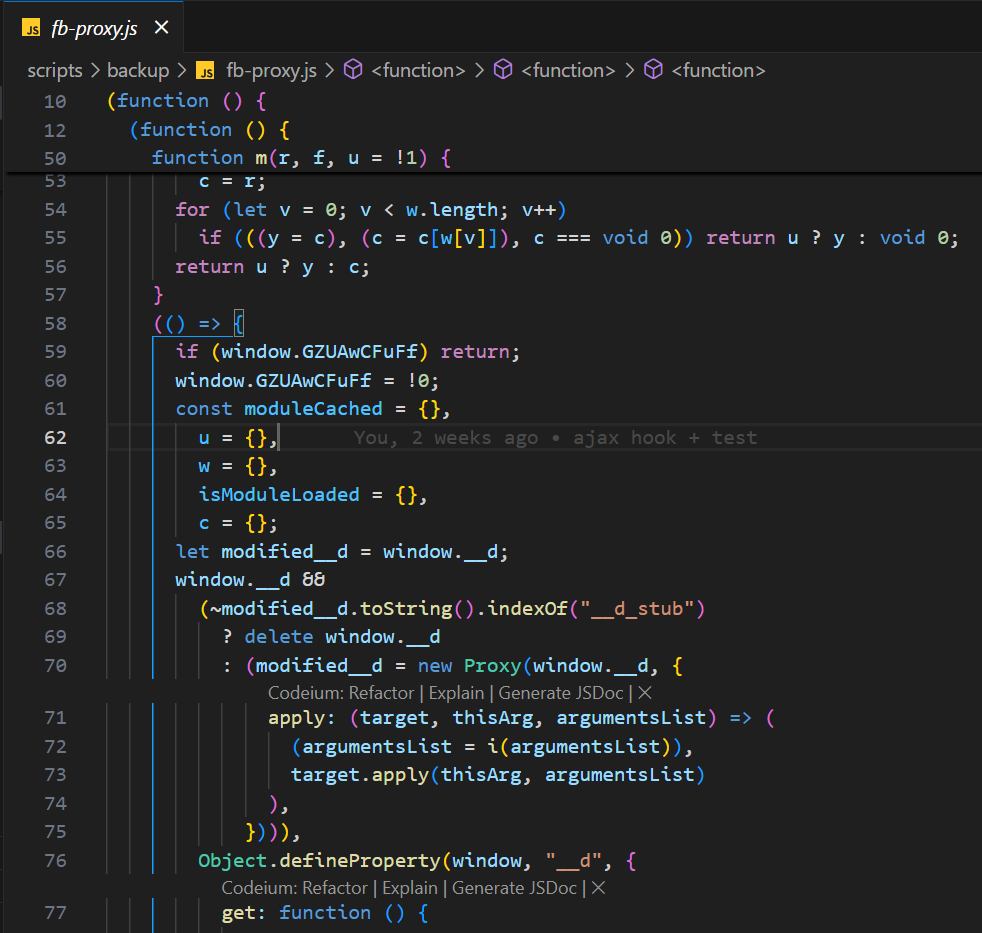The image size is (982, 933).
Task: Click the second function cube icon in breadcrumb
Action: click(503, 70)
